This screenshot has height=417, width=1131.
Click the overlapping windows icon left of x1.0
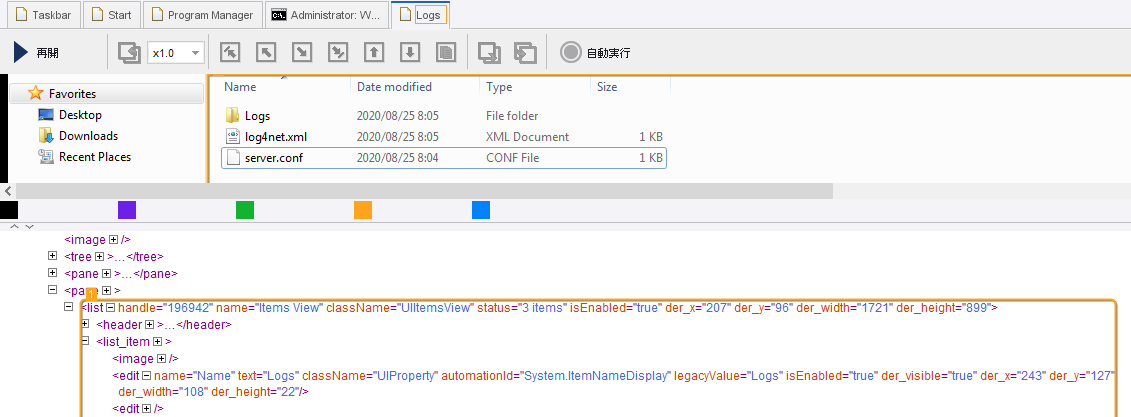click(128, 53)
